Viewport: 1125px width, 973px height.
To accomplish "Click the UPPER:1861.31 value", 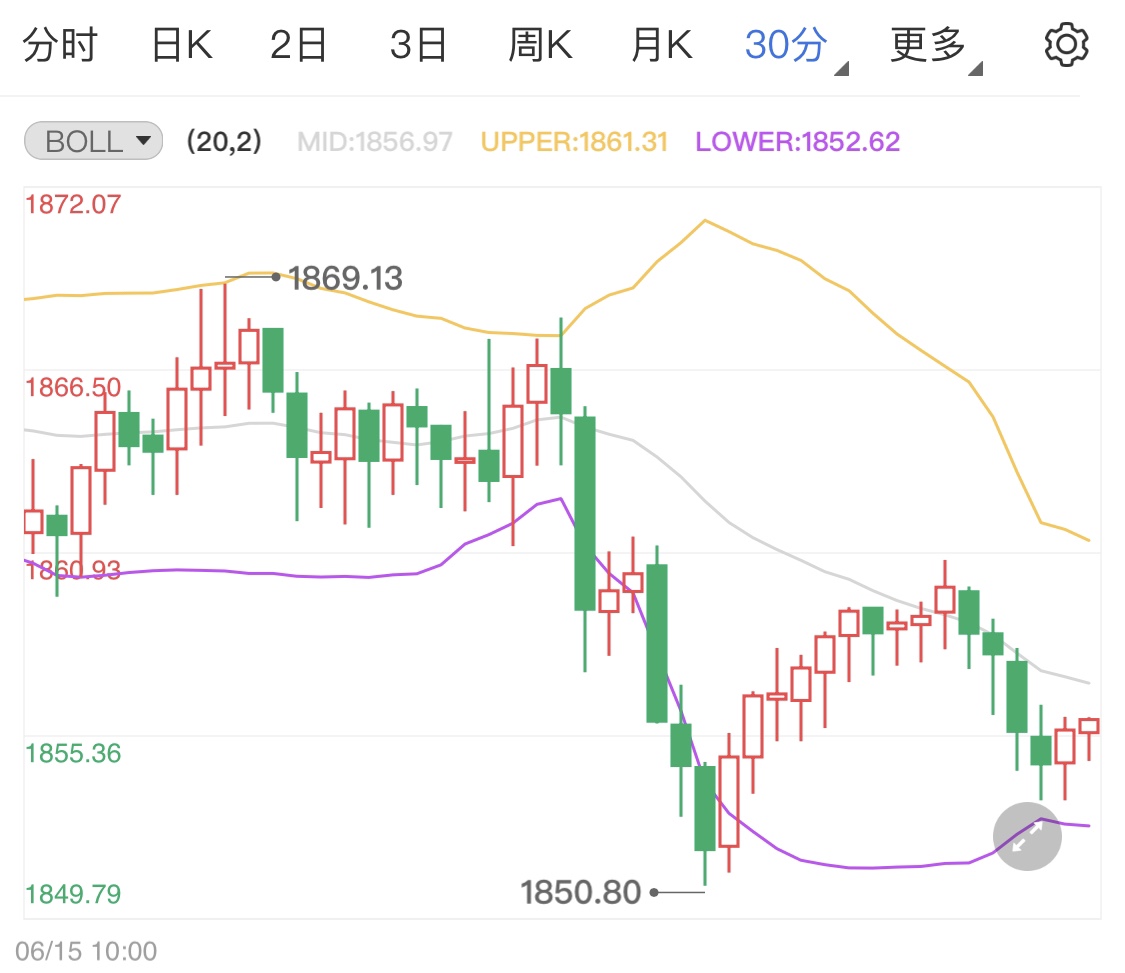I will (x=574, y=142).
